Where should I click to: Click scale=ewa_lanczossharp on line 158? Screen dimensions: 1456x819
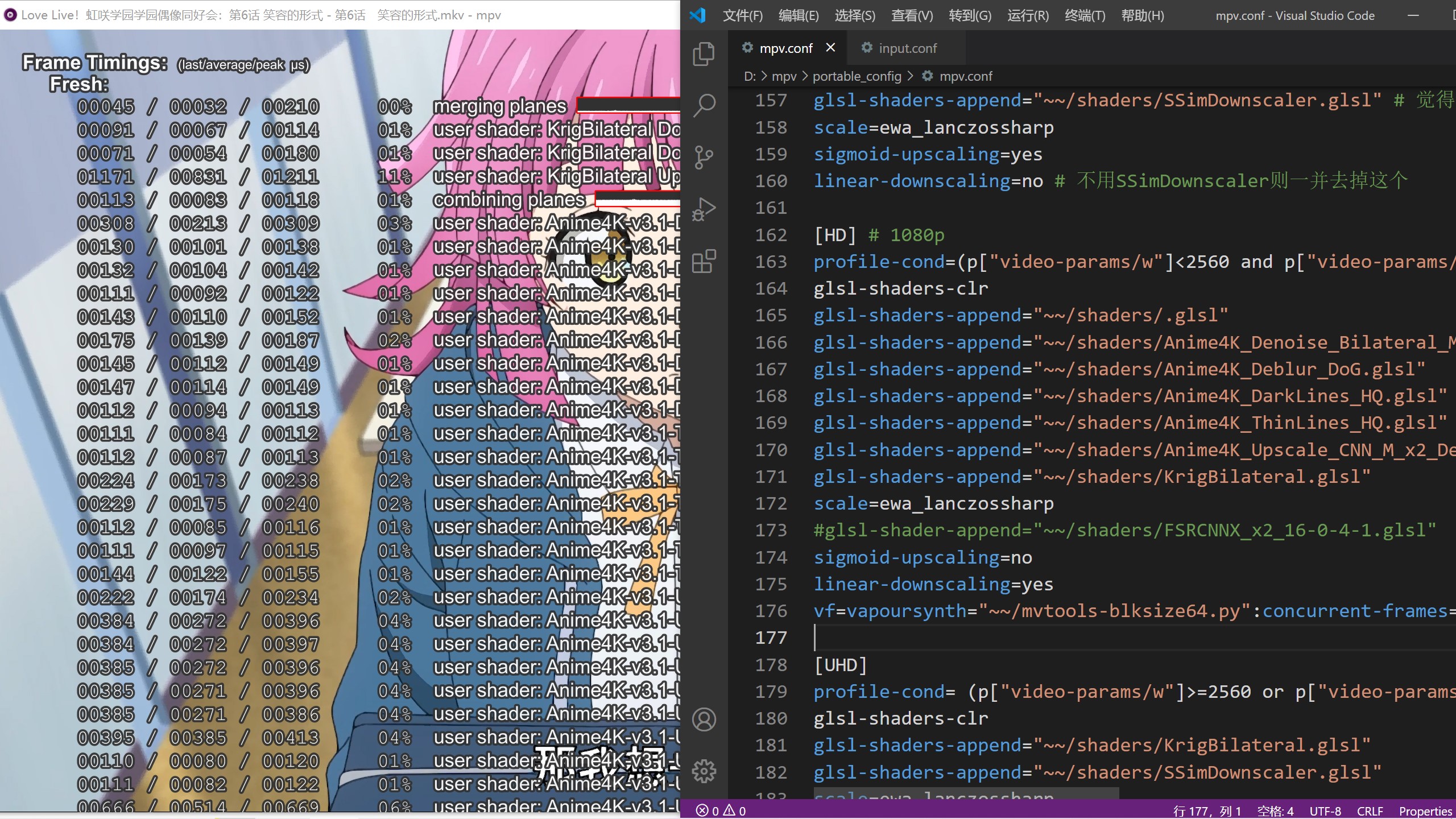click(x=933, y=127)
